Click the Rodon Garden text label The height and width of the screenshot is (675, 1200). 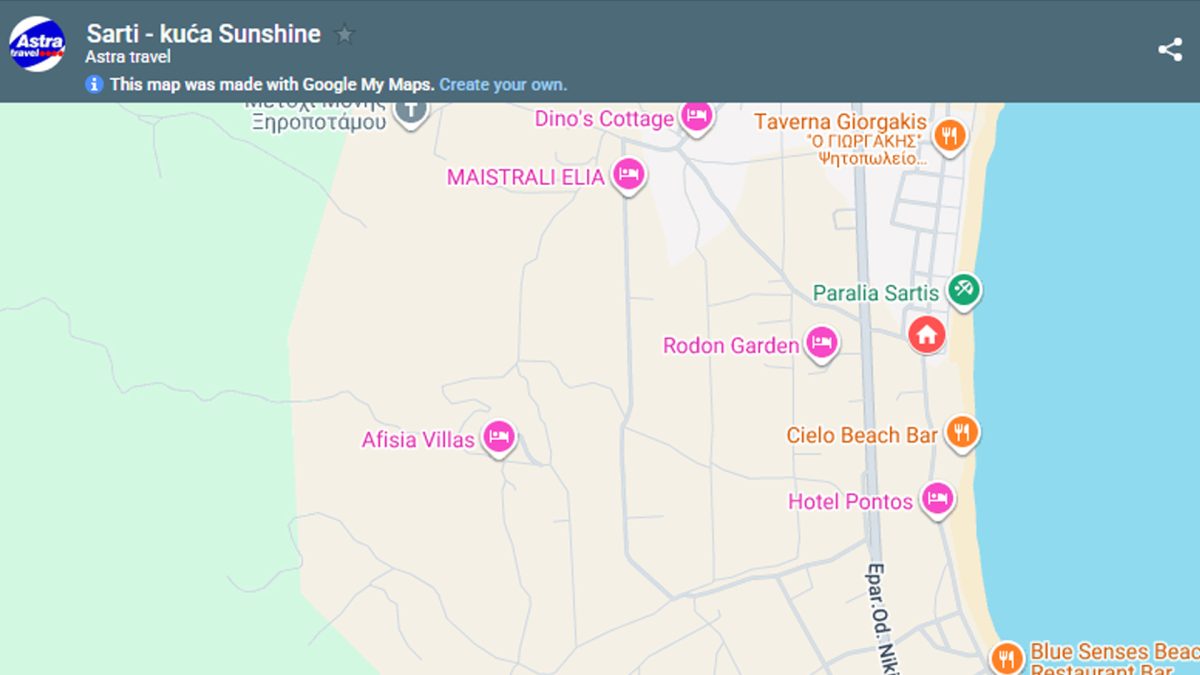coord(731,346)
